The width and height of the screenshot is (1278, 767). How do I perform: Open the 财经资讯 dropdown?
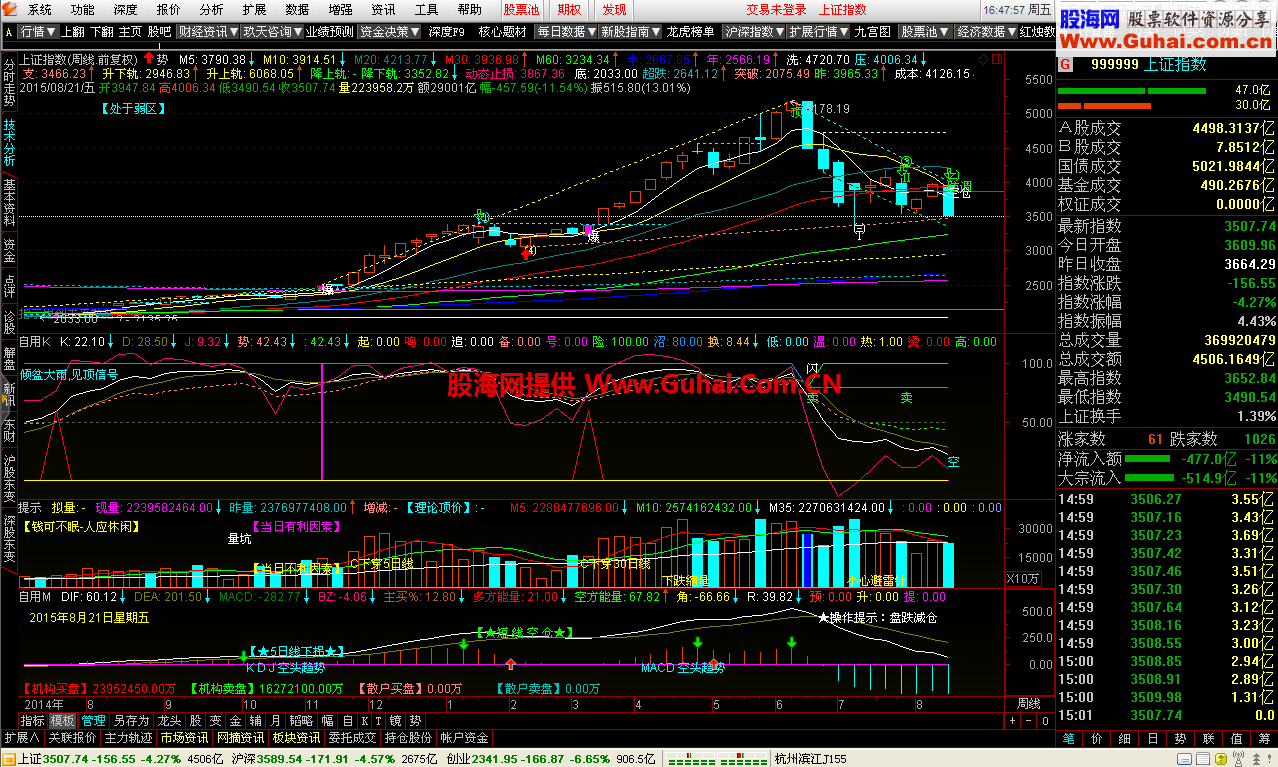pyautogui.click(x=207, y=31)
